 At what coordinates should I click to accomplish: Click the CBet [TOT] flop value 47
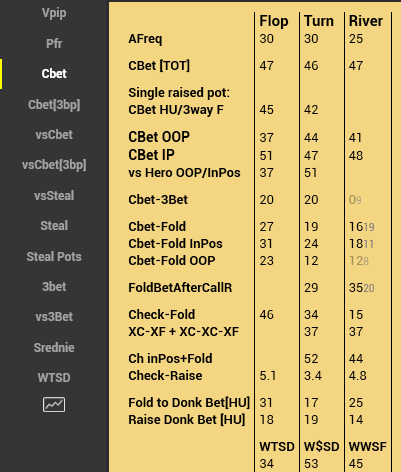coord(267,66)
